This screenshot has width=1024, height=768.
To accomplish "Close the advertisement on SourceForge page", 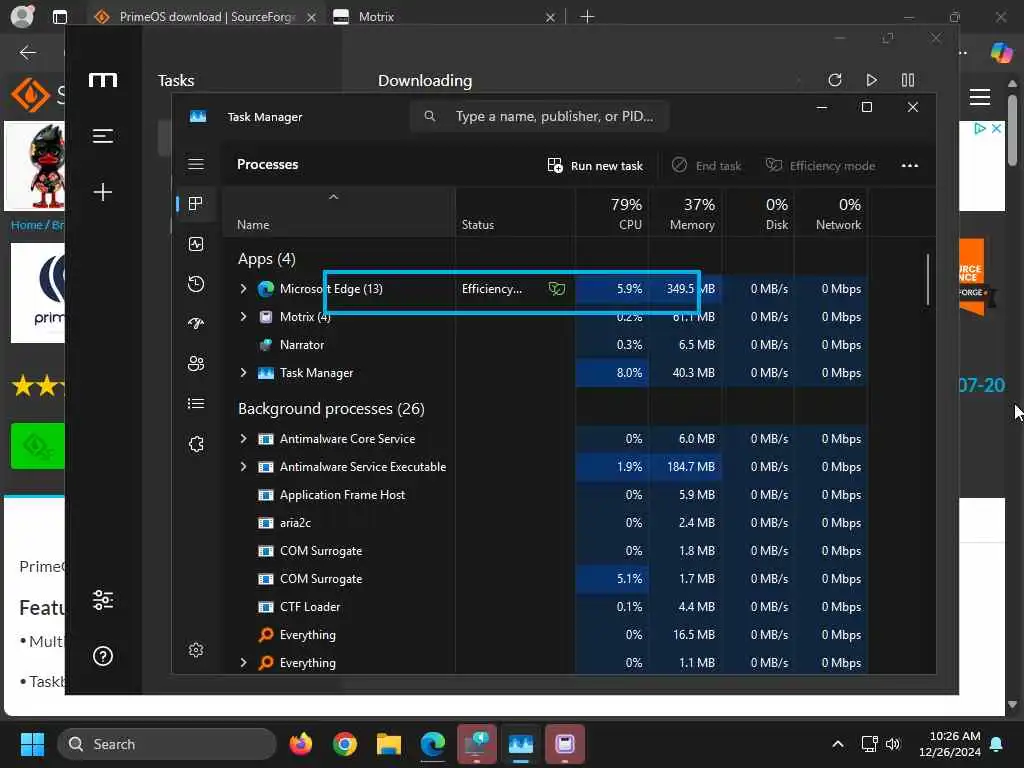I will (x=997, y=129).
